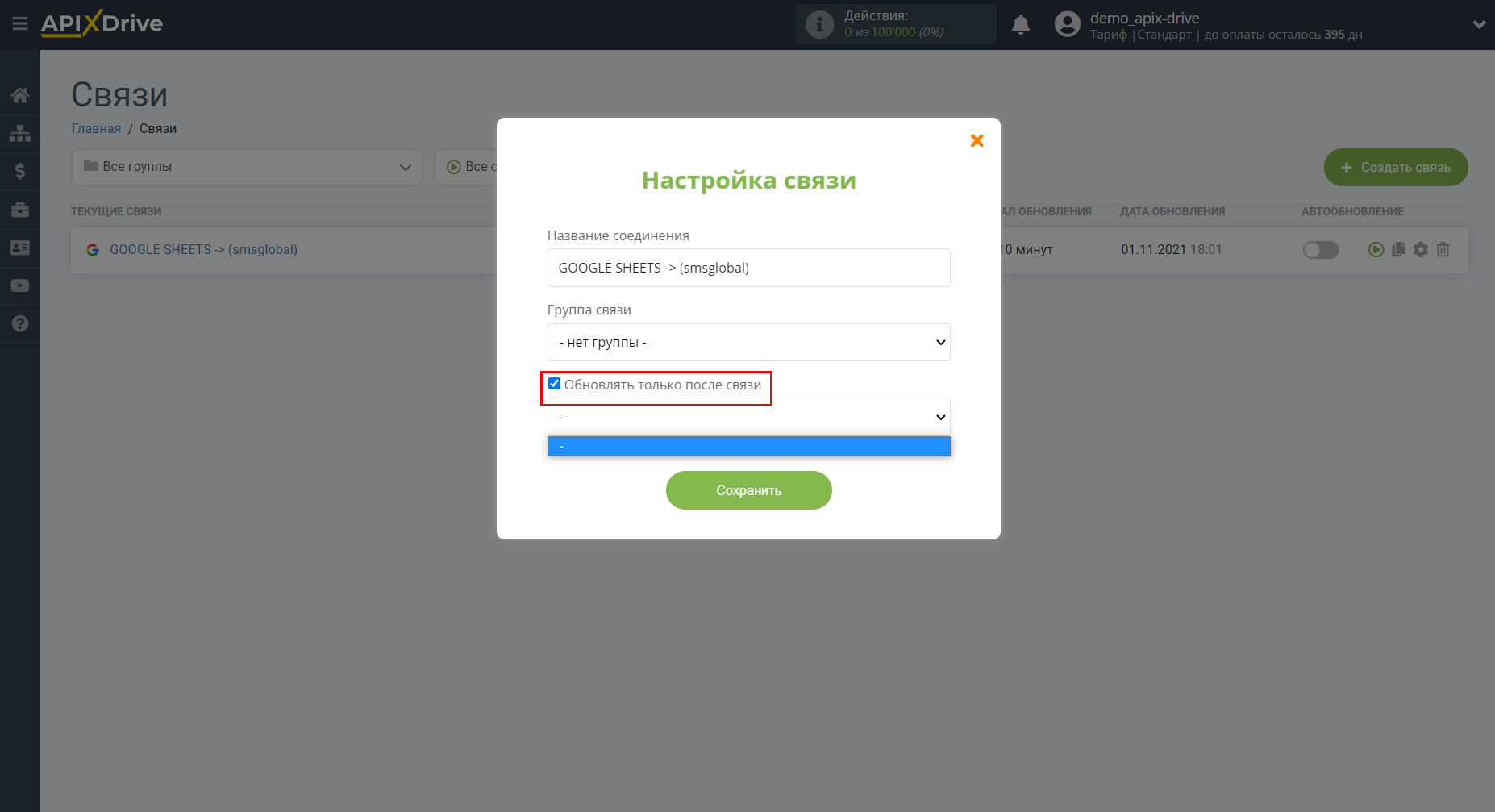
Task: Click the ApiX-Drive logo
Action: point(102,23)
